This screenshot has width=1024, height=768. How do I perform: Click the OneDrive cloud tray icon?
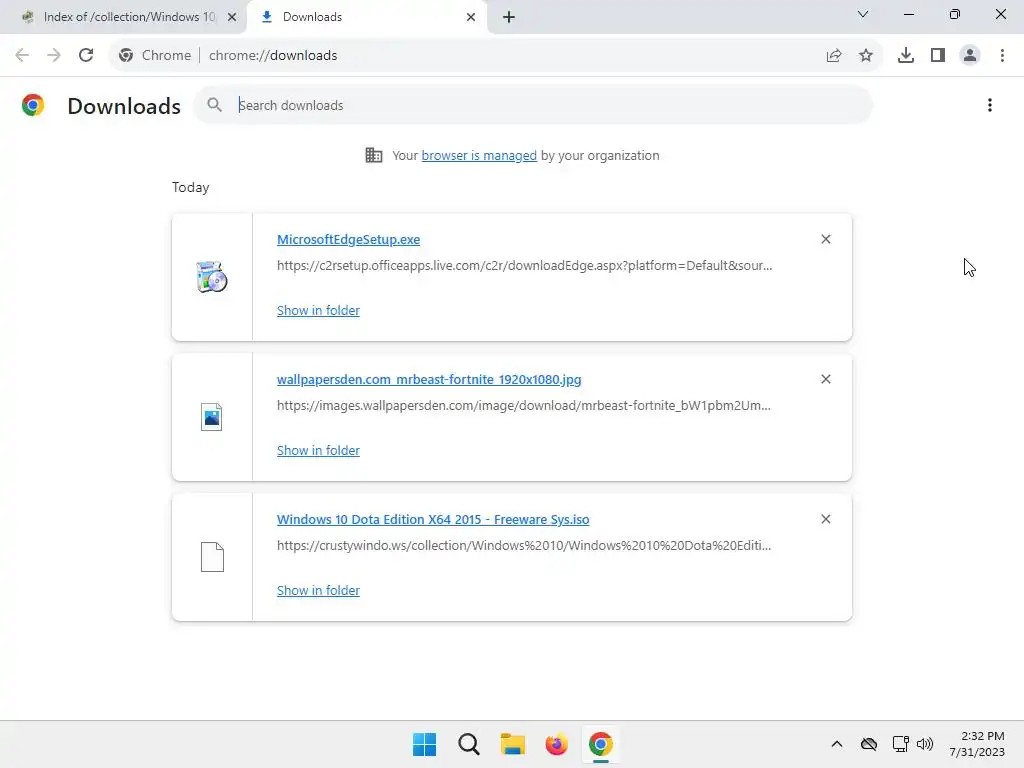point(869,744)
